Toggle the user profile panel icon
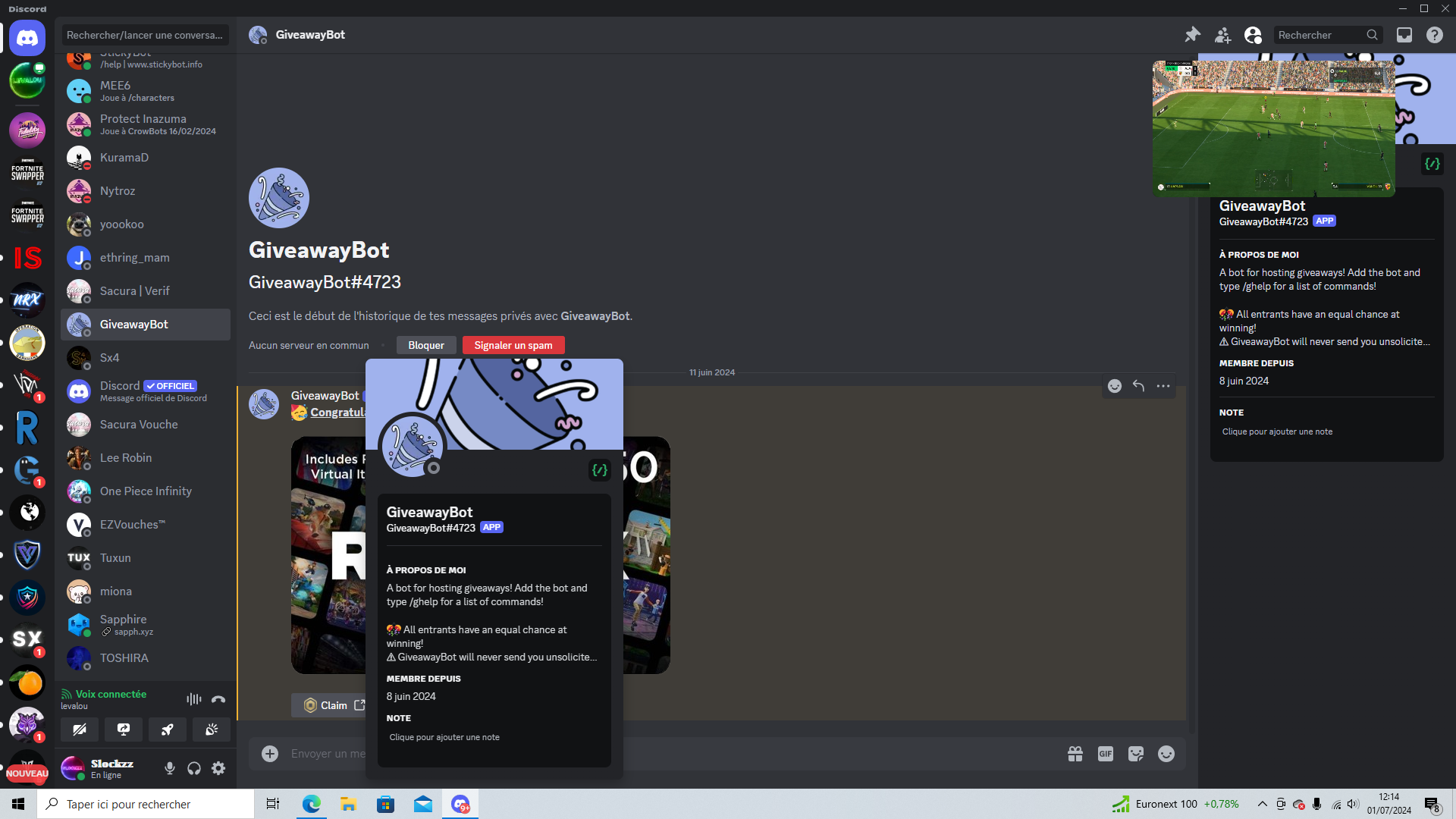1456x819 pixels. coord(1254,35)
